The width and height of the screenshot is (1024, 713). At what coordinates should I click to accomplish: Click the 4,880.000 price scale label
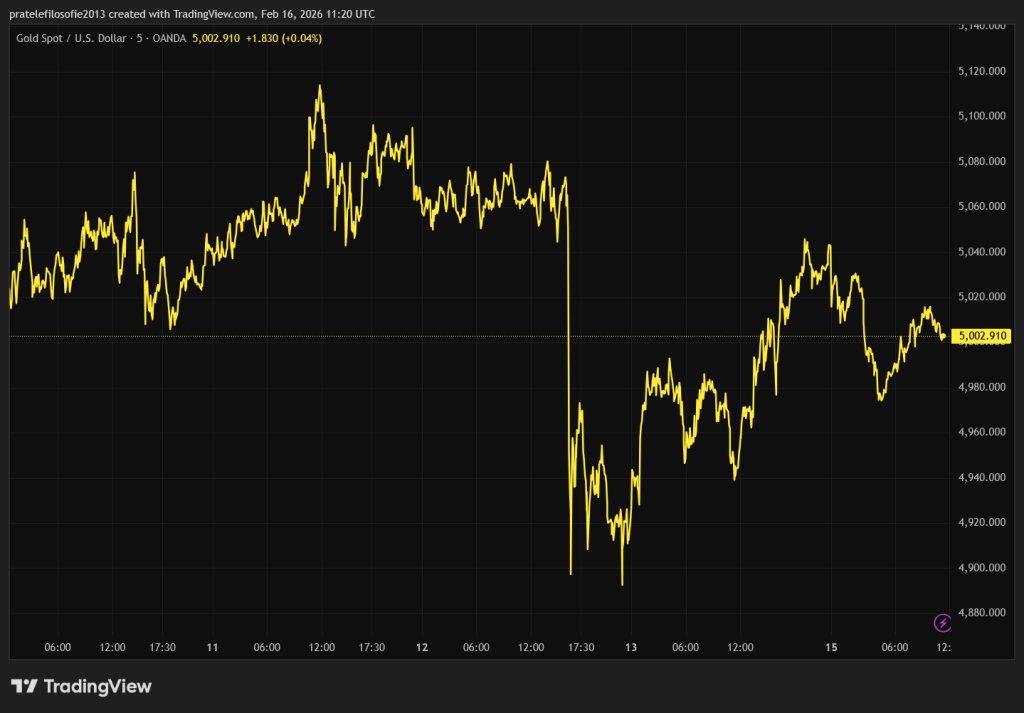tap(981, 612)
